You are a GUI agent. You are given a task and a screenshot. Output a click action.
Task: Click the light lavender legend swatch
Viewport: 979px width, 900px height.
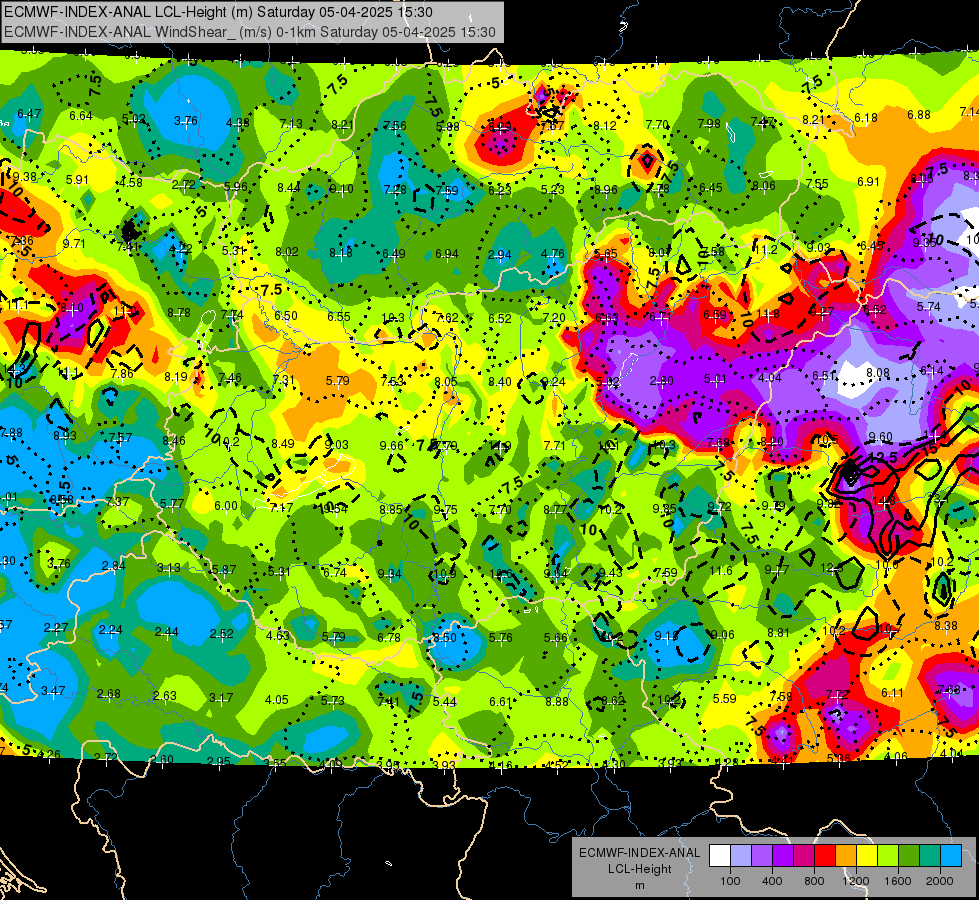click(741, 856)
